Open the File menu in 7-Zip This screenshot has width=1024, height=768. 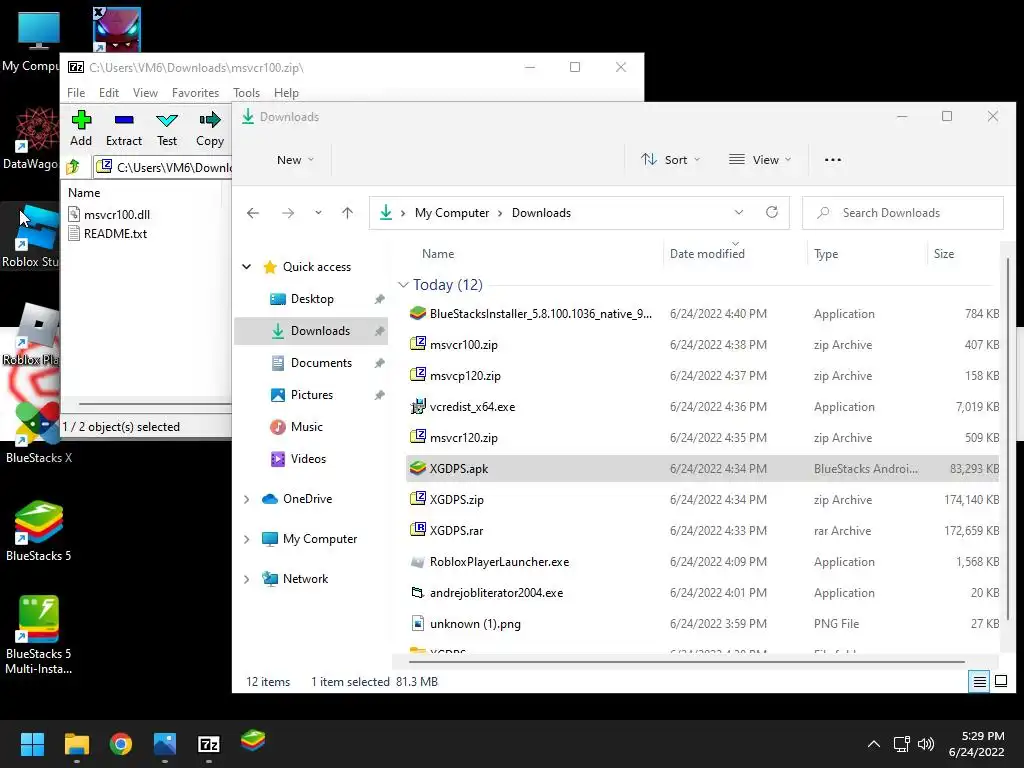pyautogui.click(x=76, y=93)
